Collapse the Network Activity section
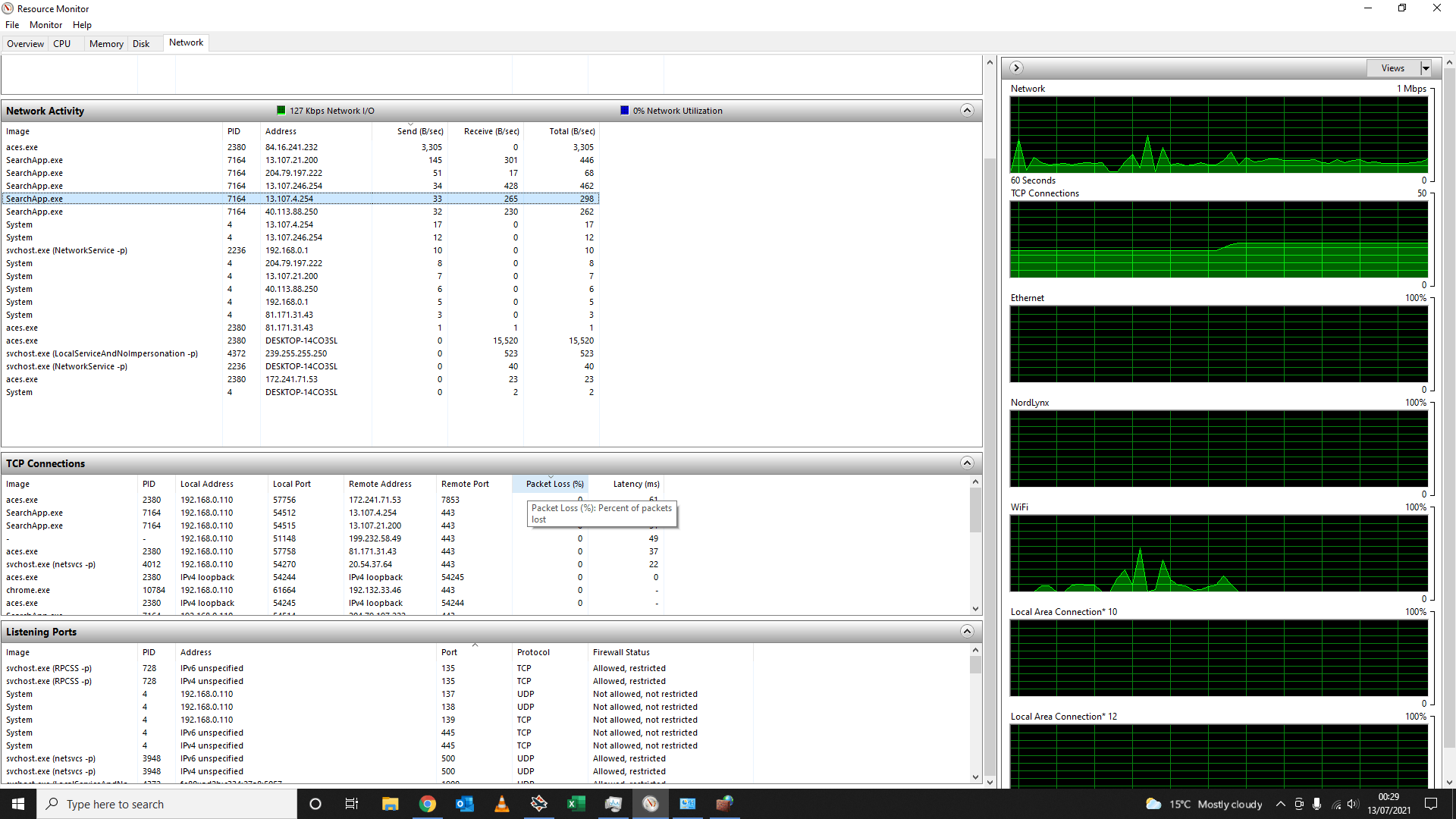 pos(967,111)
